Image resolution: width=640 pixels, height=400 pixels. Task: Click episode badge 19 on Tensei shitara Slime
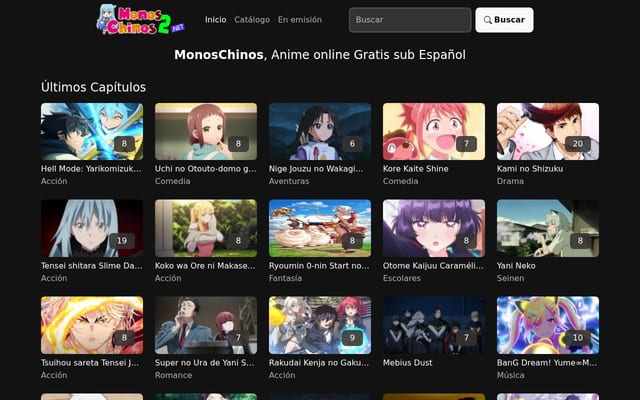coord(122,241)
